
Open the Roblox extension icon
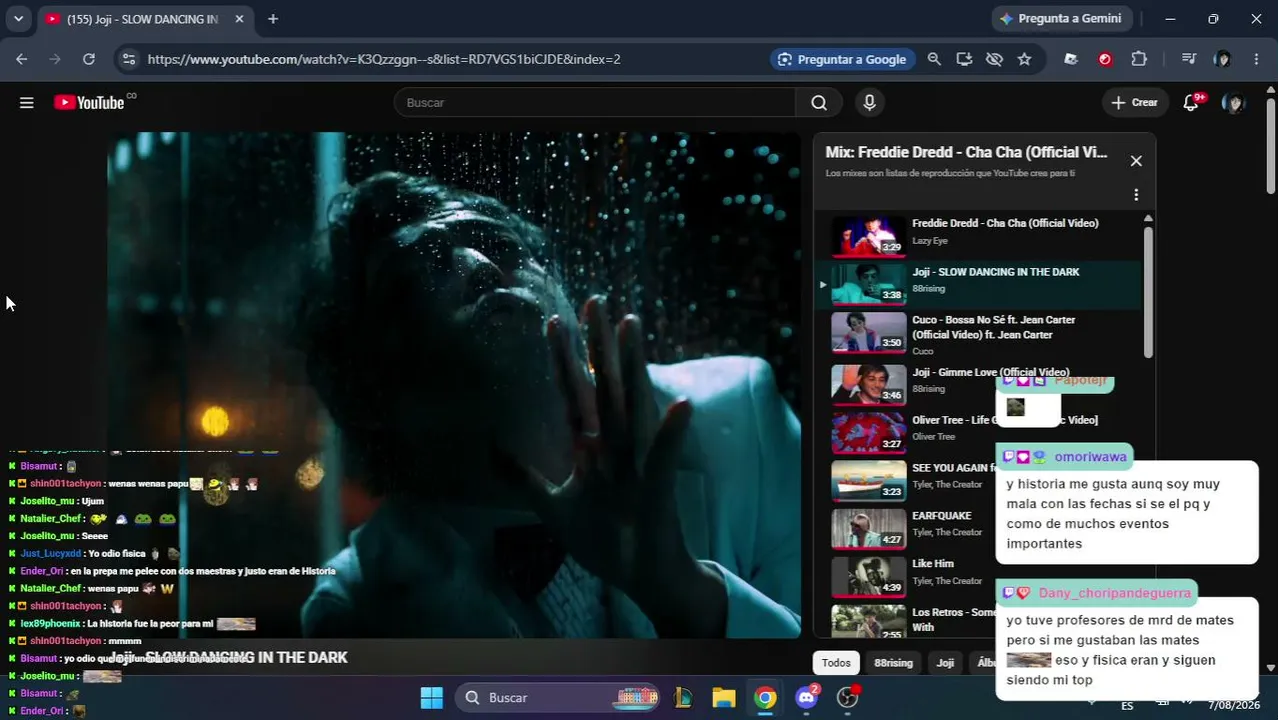(x=1071, y=59)
